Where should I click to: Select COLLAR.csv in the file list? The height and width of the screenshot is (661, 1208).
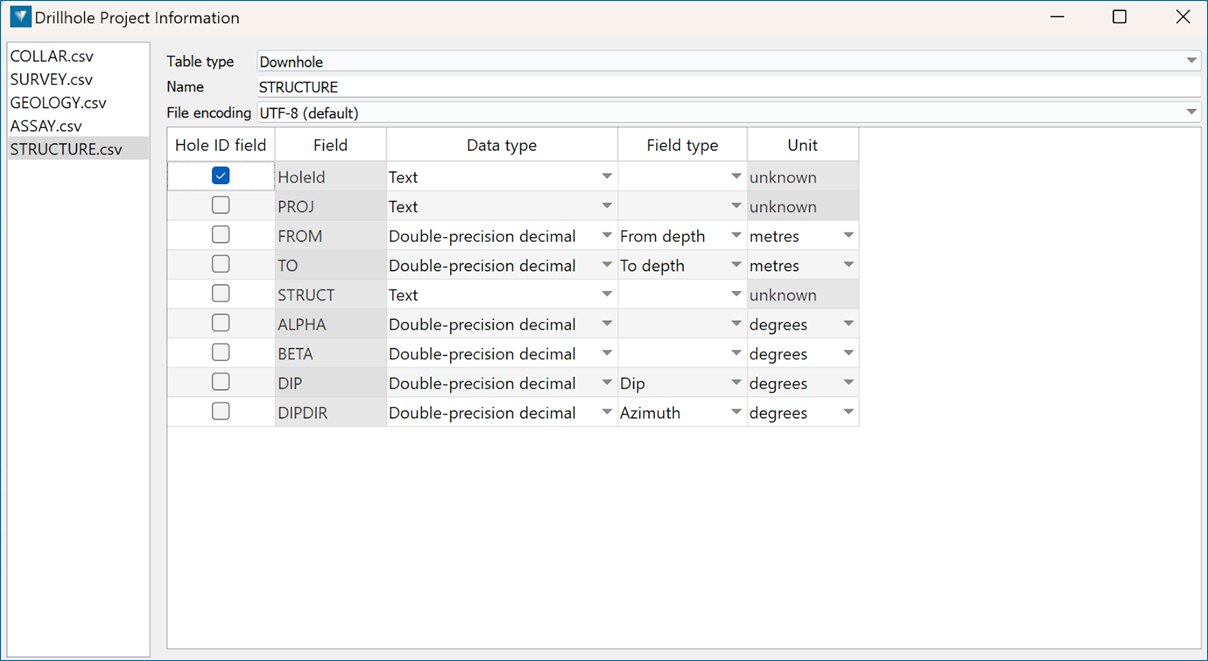pyautogui.click(x=51, y=56)
